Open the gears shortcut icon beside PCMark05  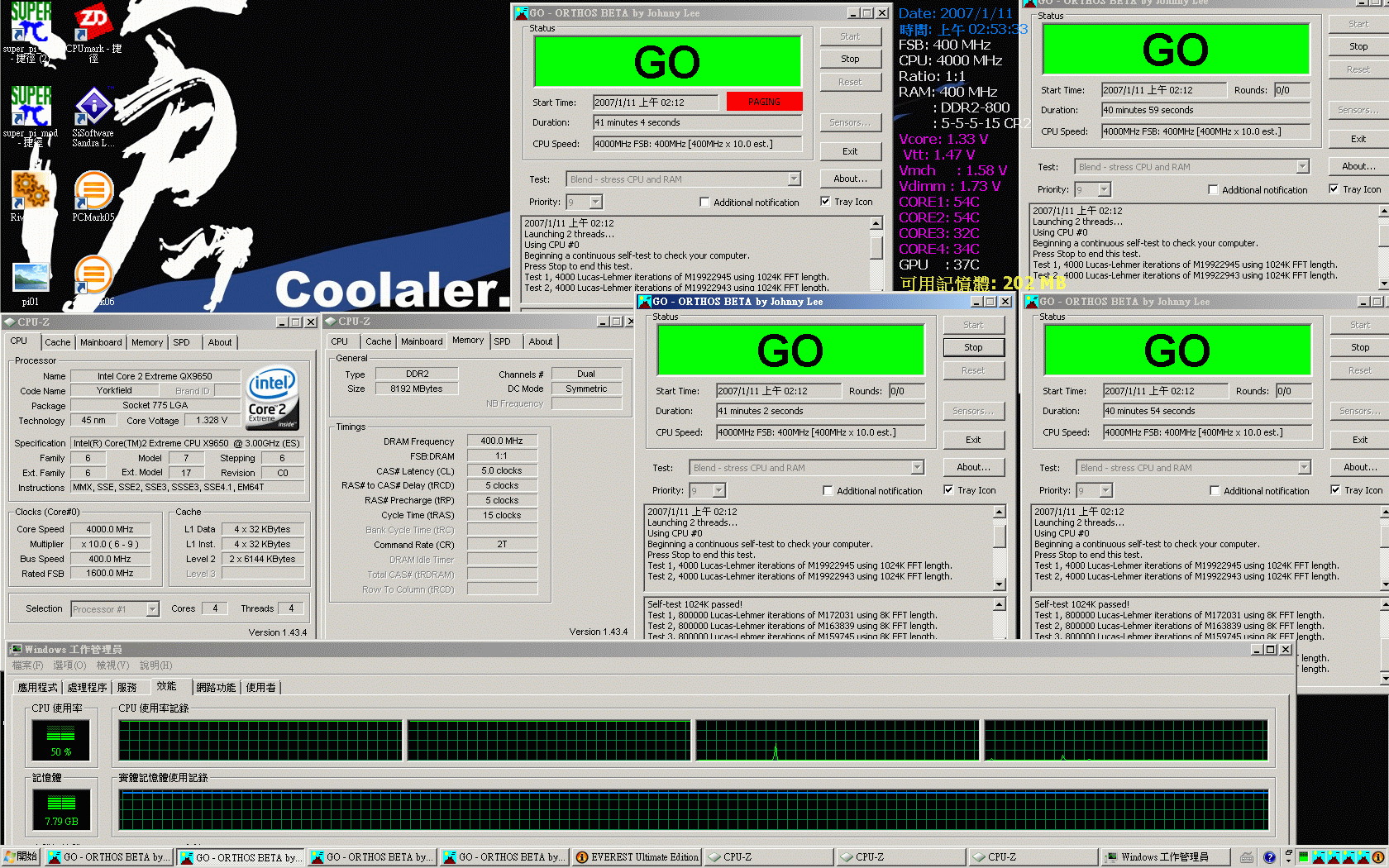tap(31, 191)
